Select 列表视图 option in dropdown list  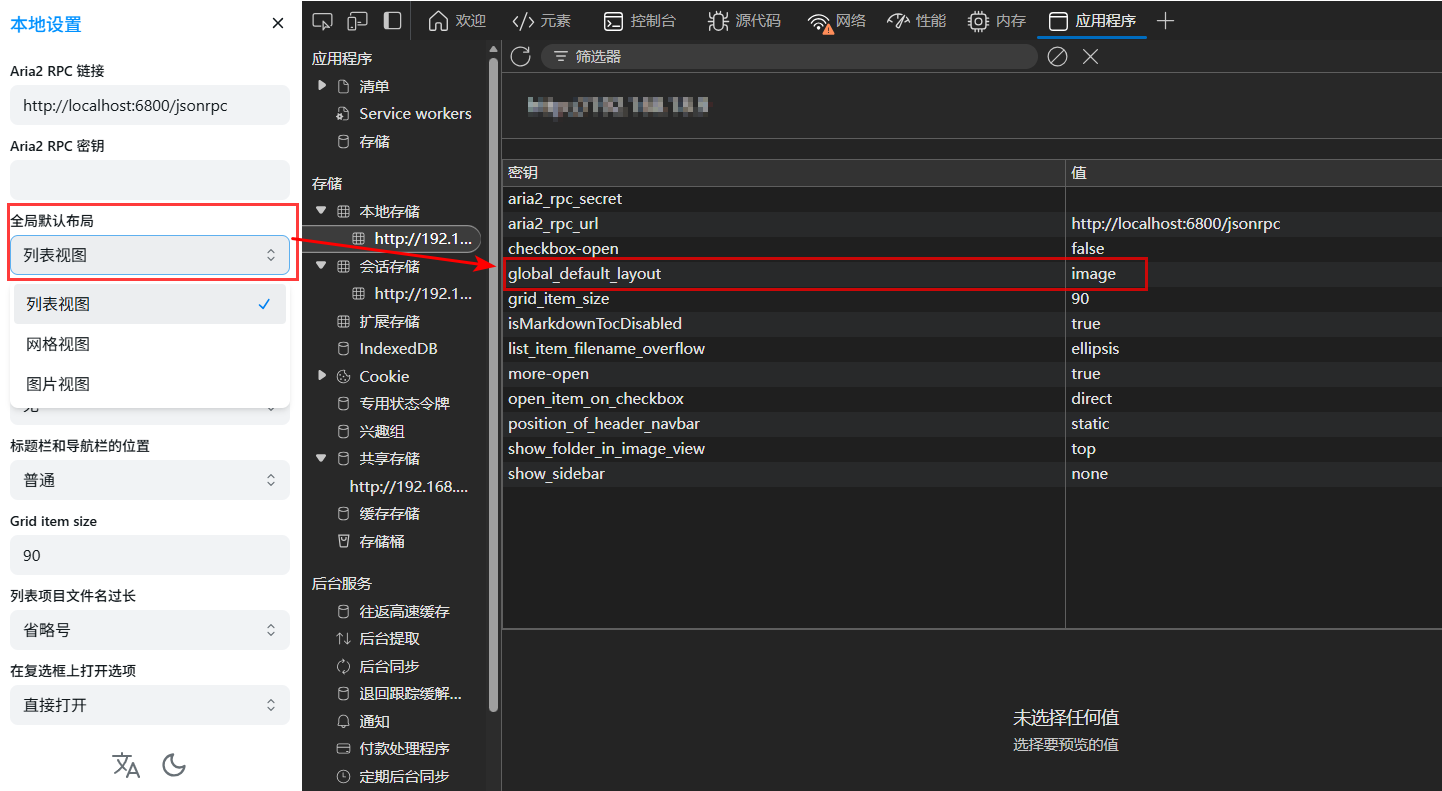[150, 304]
